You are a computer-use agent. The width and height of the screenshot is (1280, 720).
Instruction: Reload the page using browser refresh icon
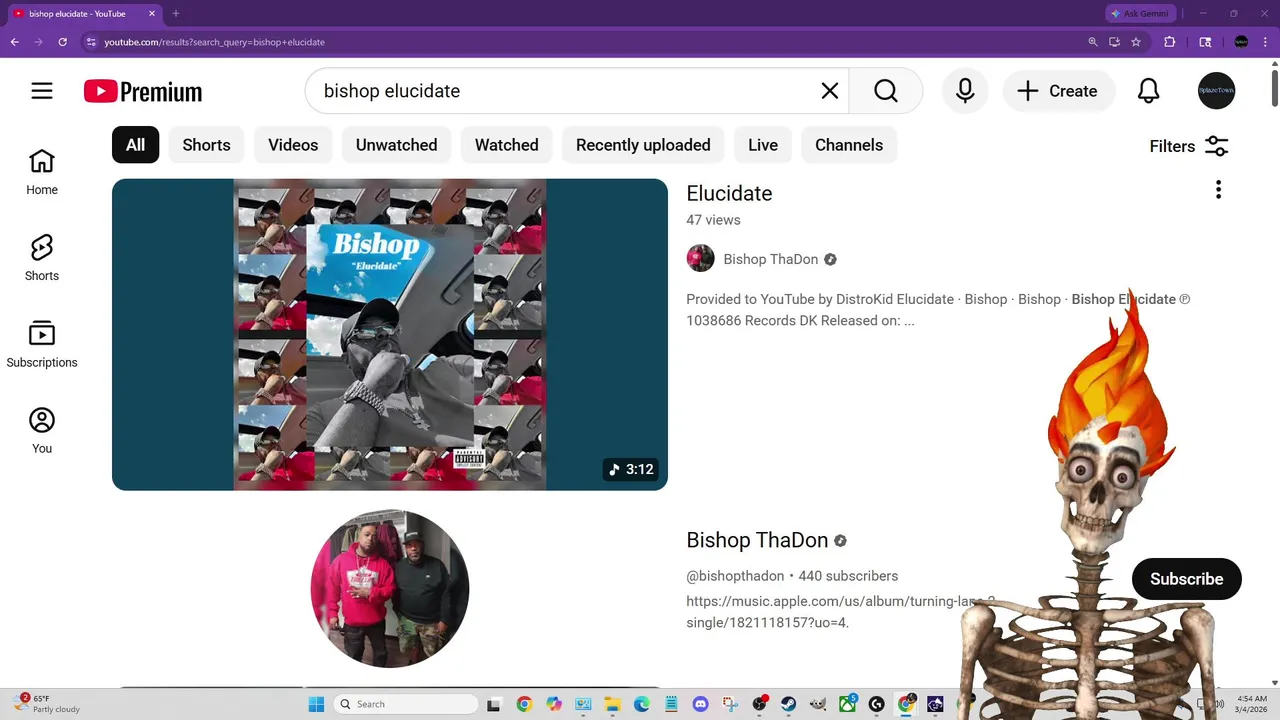[62, 42]
